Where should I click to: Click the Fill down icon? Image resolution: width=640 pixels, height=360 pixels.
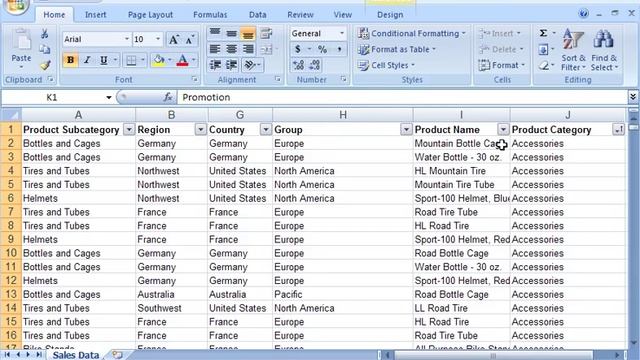(543, 49)
